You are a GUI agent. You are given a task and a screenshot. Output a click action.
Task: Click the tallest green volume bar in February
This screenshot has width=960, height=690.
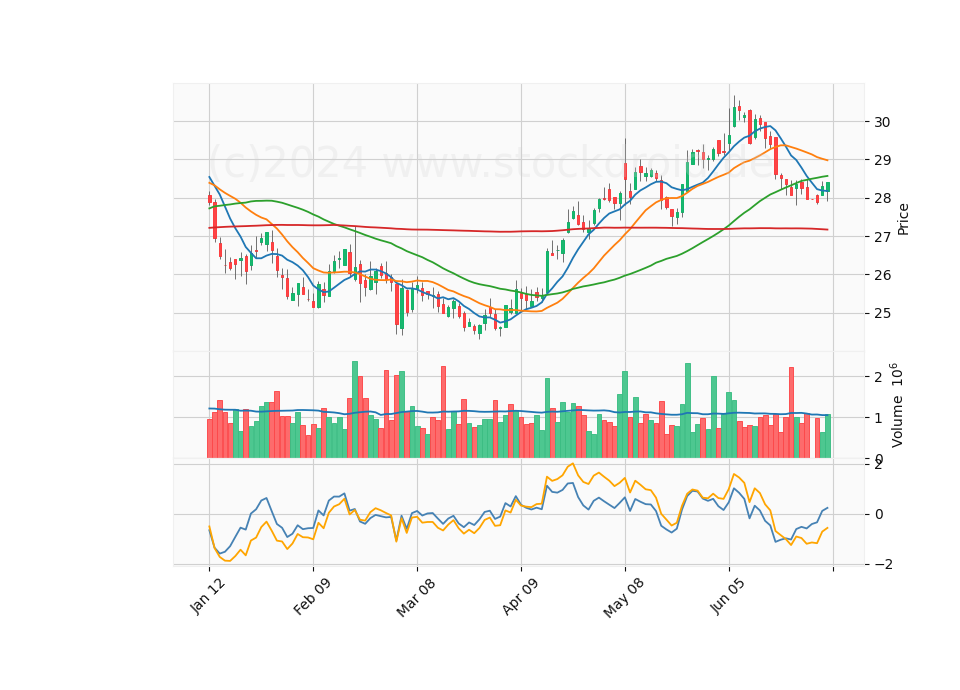(x=355, y=410)
